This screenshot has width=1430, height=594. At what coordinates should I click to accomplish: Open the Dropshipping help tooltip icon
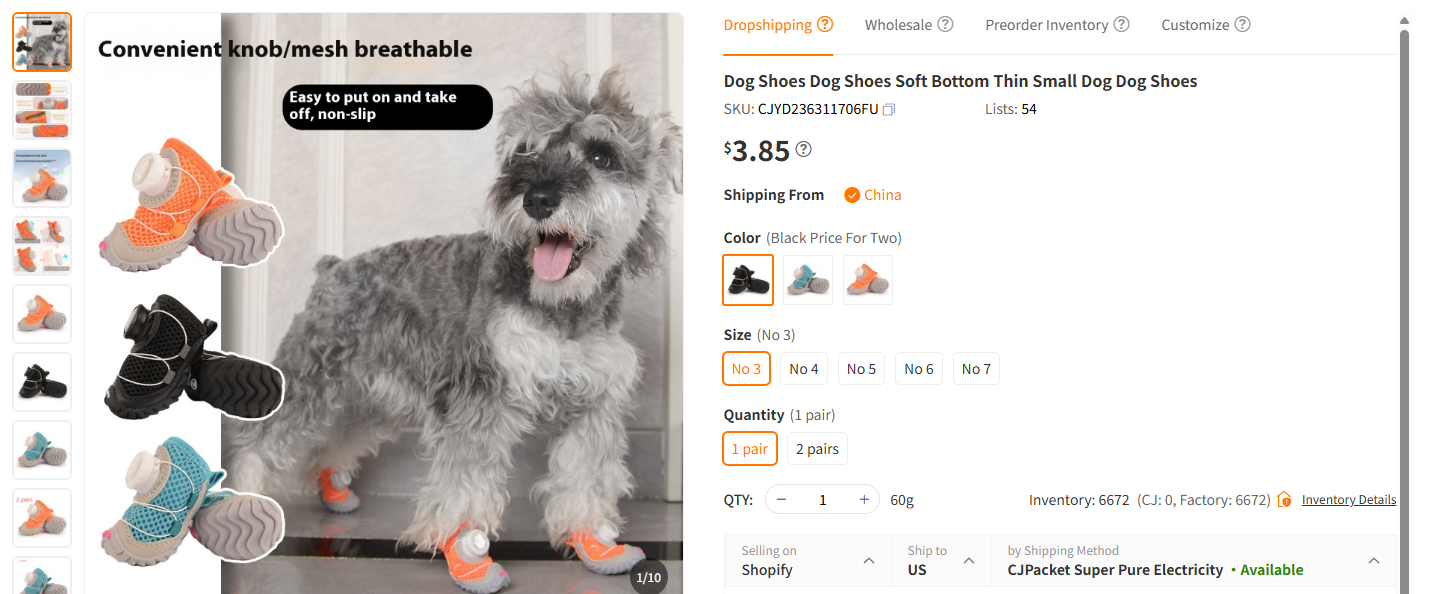coord(826,24)
